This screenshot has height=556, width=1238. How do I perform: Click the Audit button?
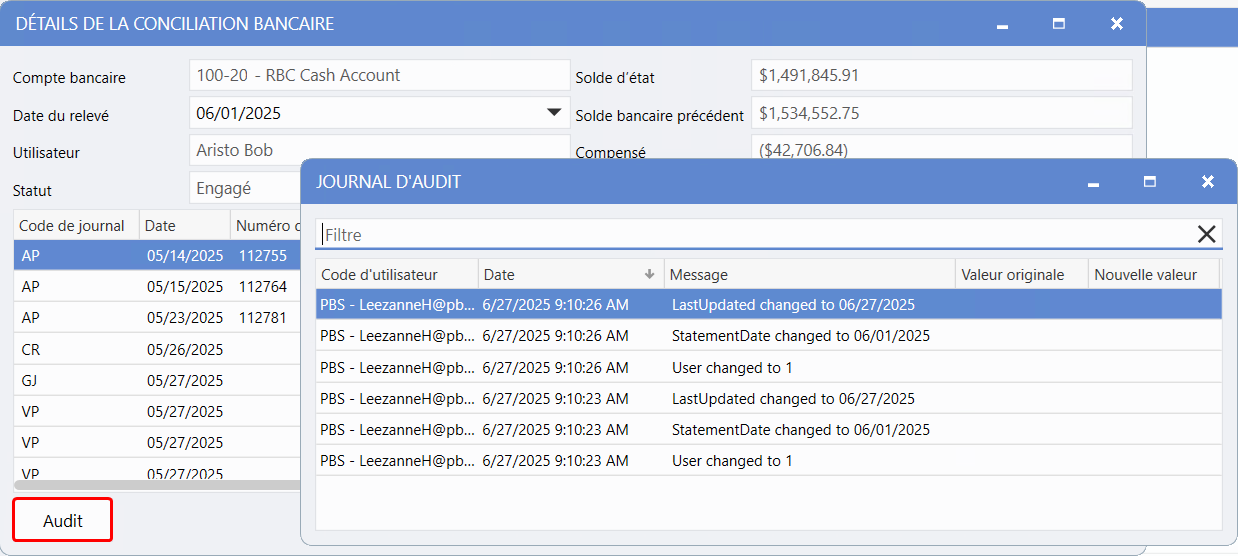click(x=63, y=520)
